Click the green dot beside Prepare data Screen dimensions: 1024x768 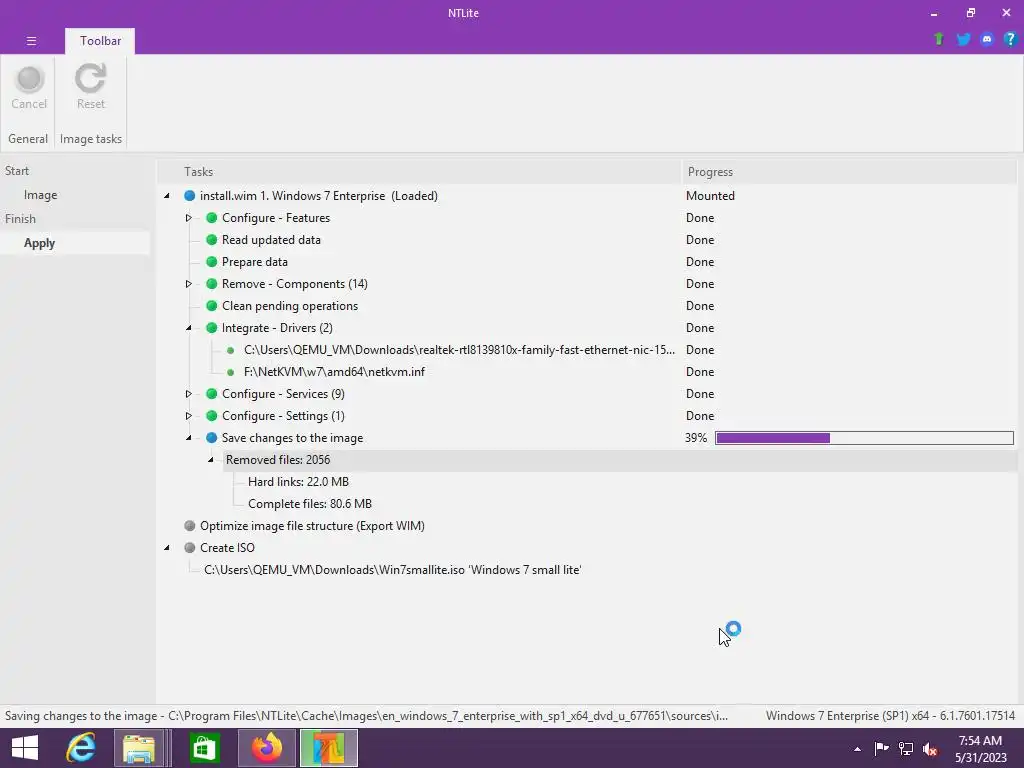(212, 262)
